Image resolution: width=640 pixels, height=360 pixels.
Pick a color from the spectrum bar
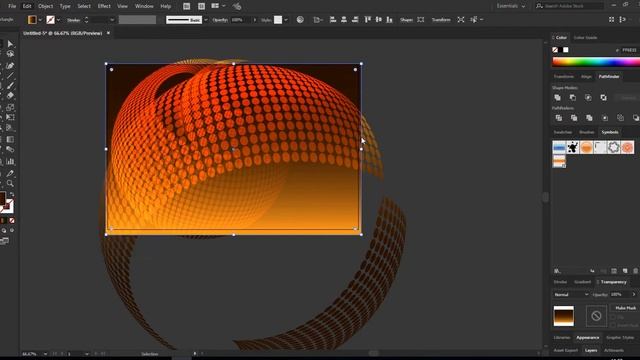(596, 62)
